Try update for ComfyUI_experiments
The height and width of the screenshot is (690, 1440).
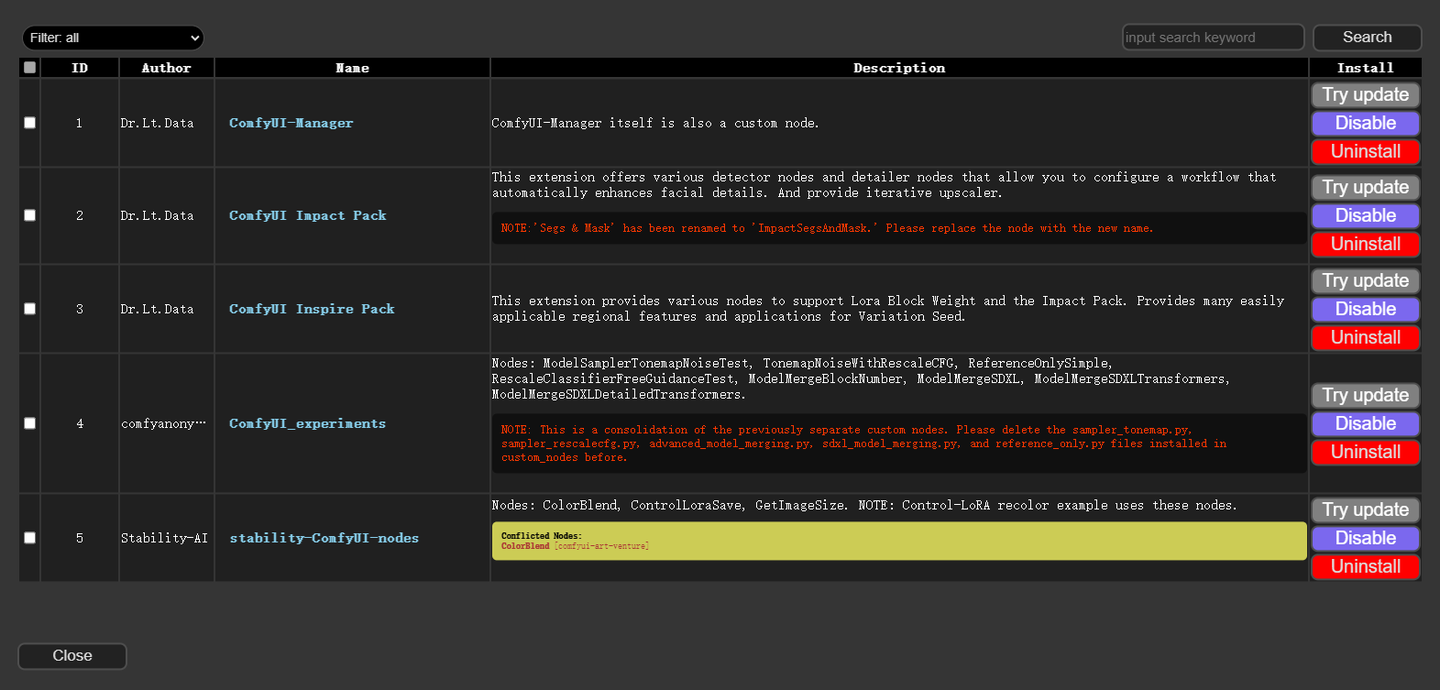point(1365,395)
